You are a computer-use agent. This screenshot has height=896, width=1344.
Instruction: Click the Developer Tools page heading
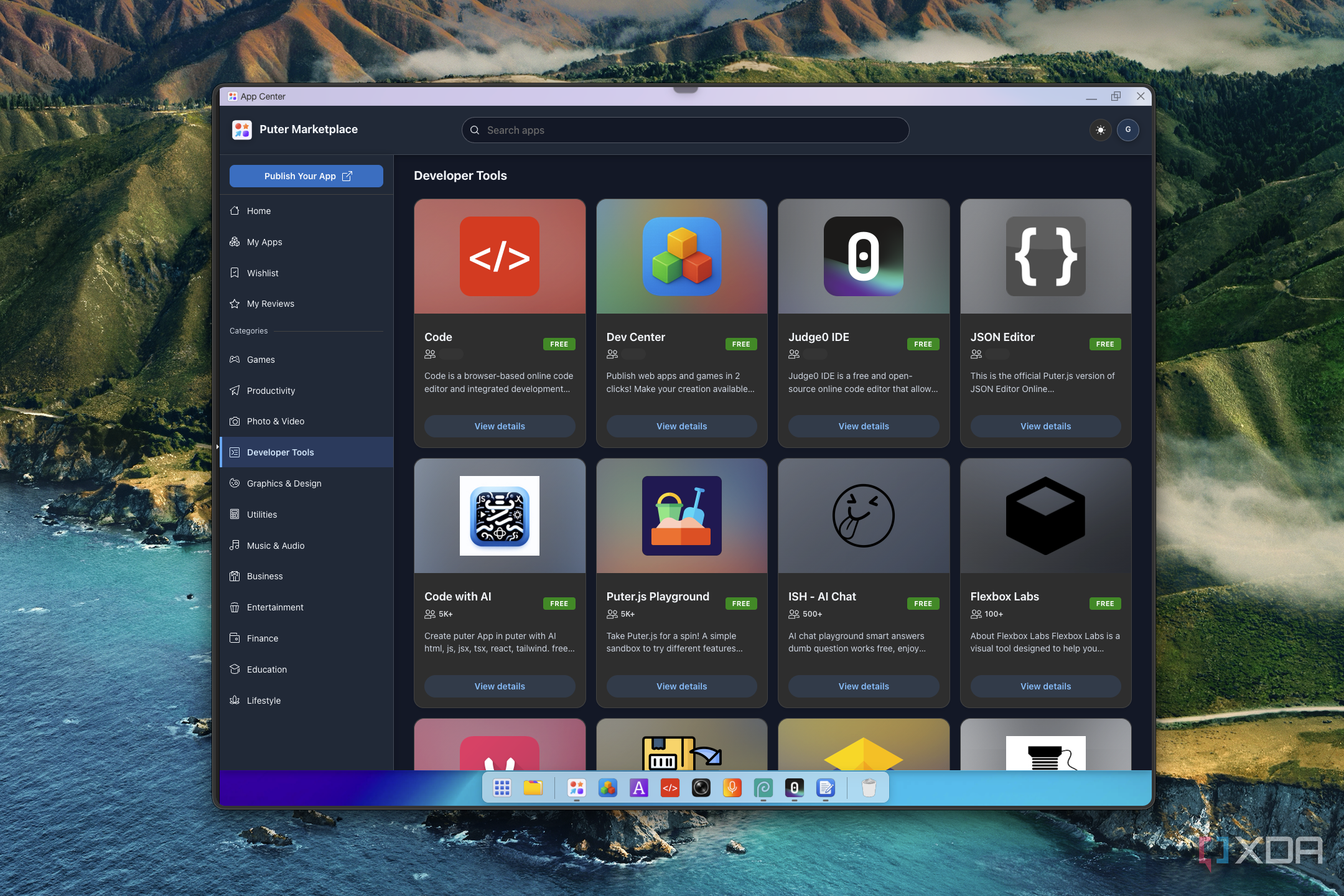[460, 175]
